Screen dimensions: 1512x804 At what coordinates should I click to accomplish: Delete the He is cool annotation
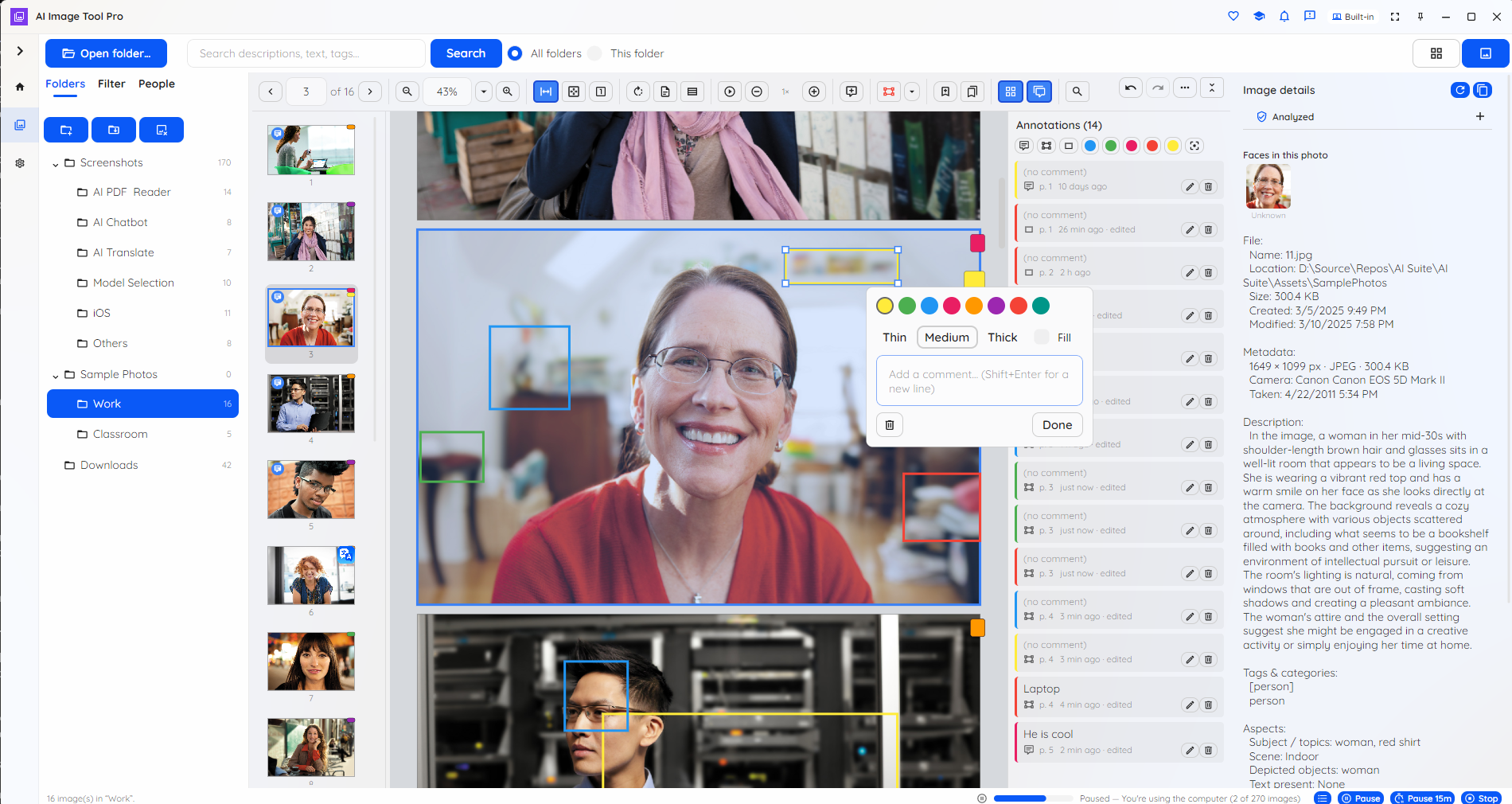[x=1208, y=750]
